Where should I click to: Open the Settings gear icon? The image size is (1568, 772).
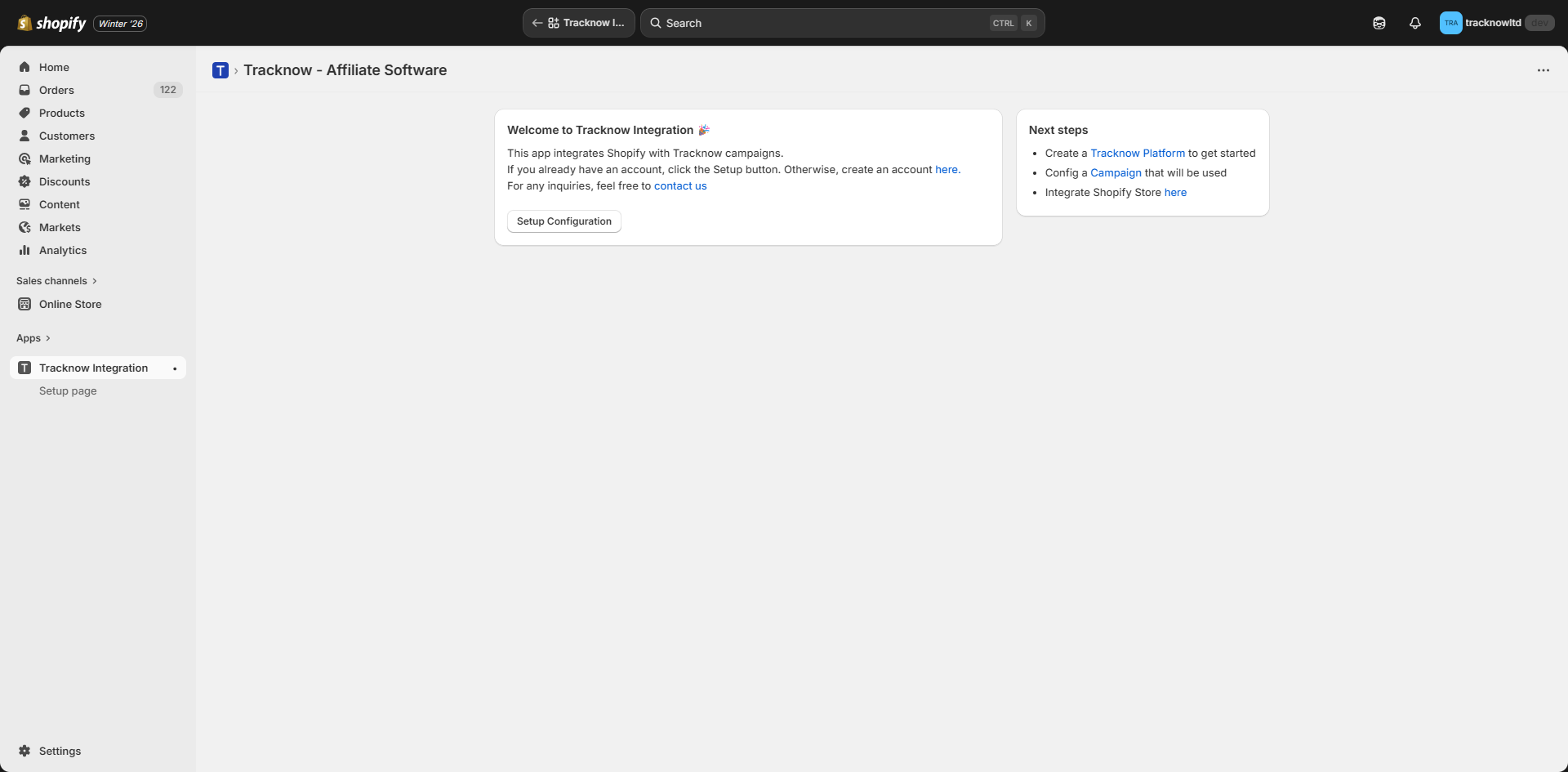(24, 751)
